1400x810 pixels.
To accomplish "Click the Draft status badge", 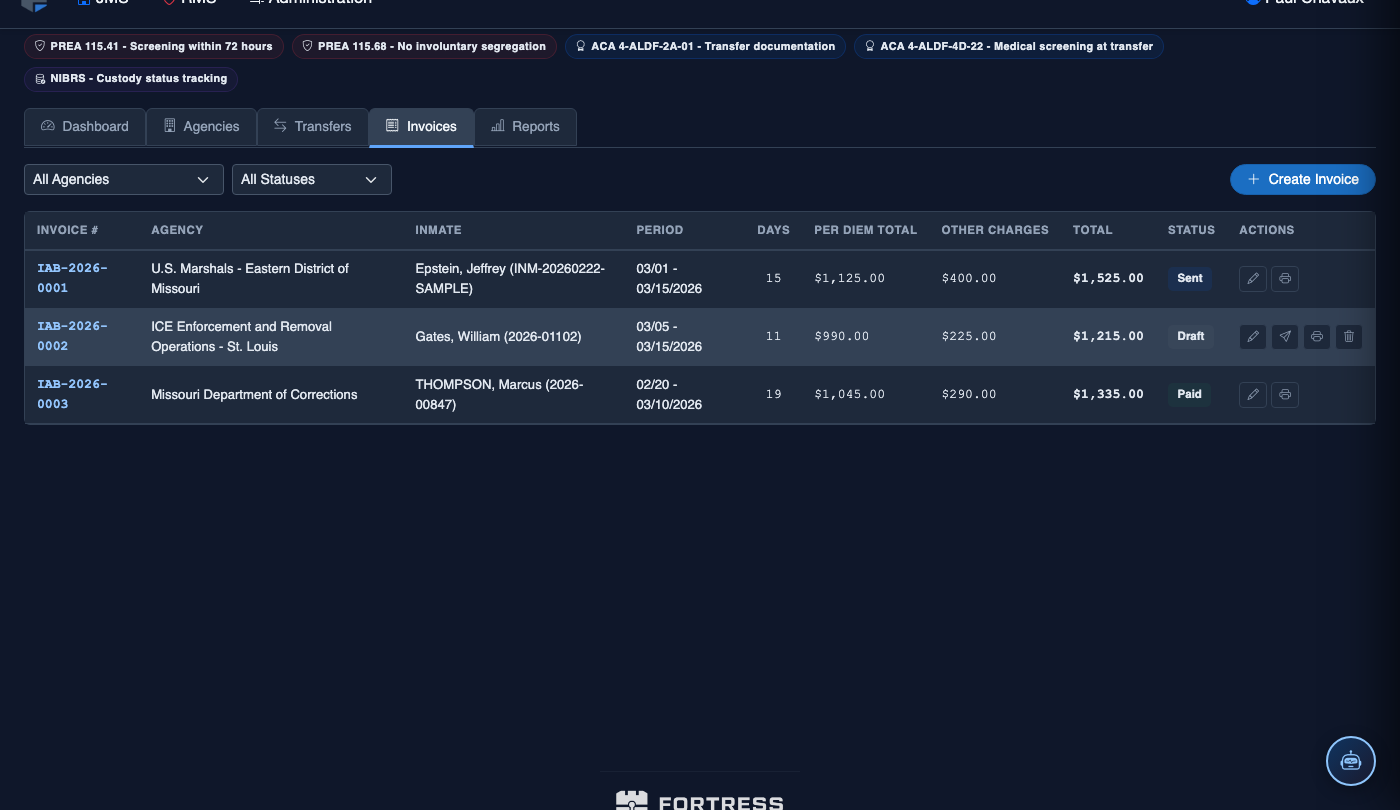I will [x=1190, y=337].
